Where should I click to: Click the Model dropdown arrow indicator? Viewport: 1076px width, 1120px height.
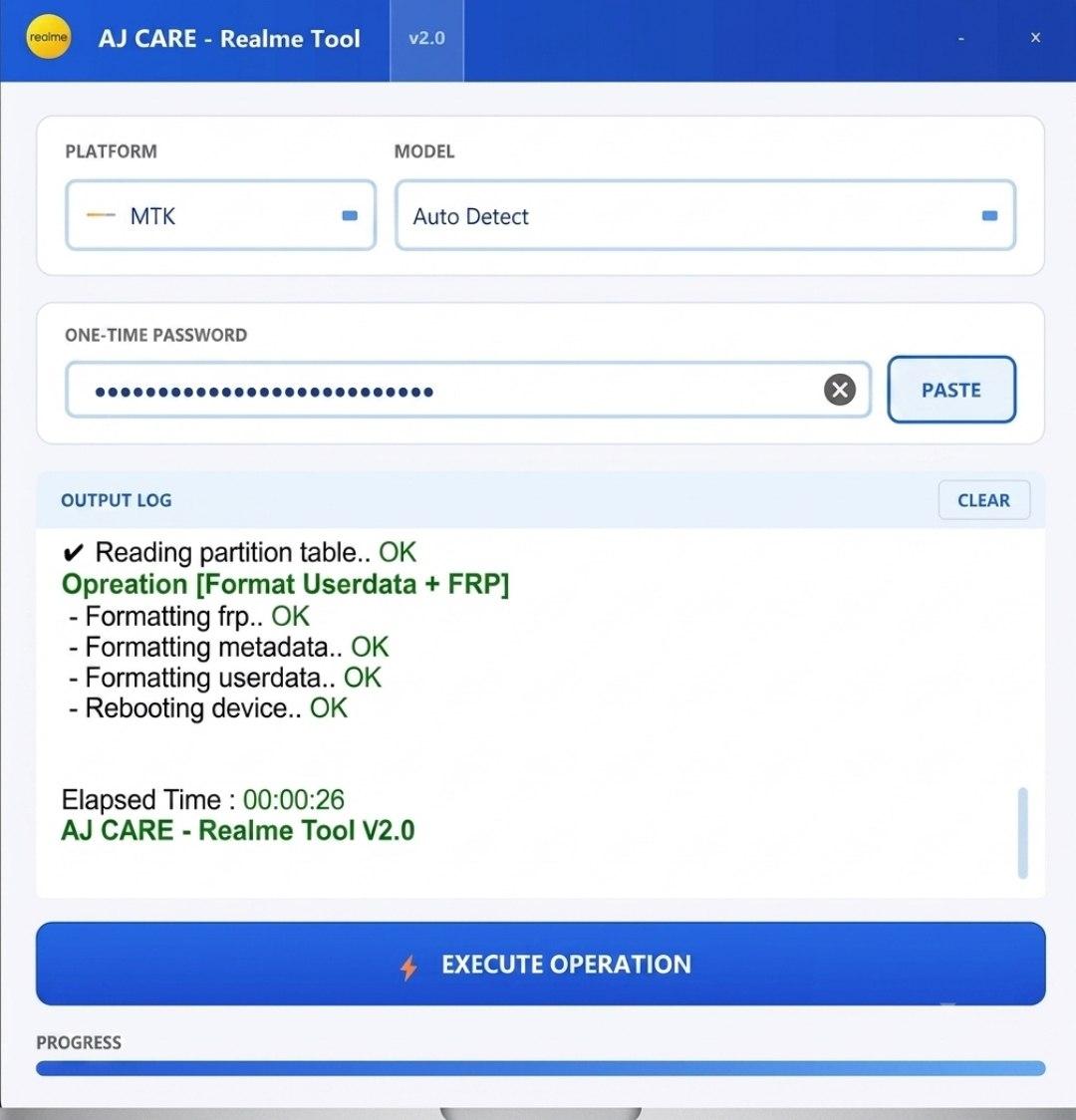point(989,215)
